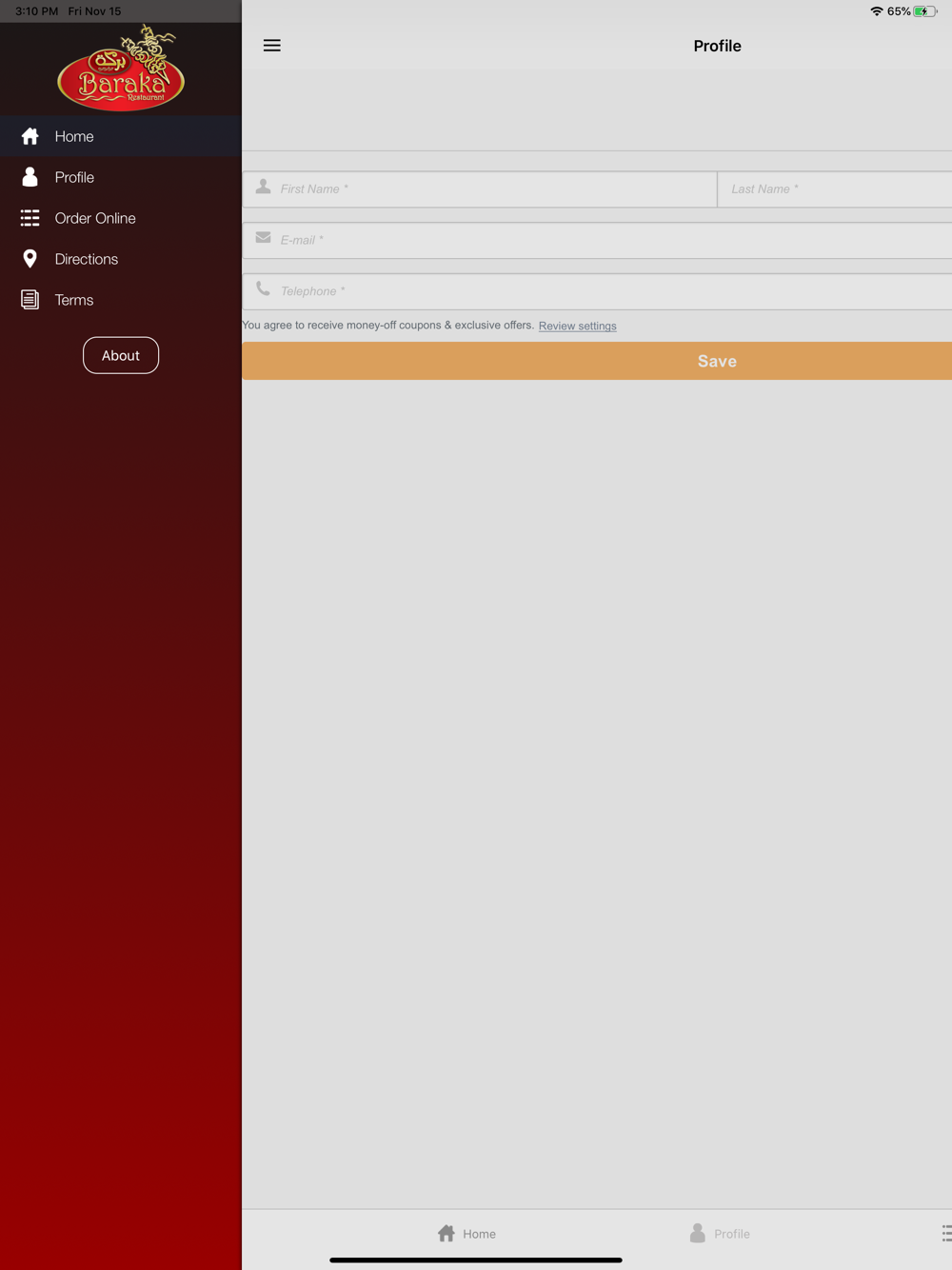Image resolution: width=952 pixels, height=1270 pixels.
Task: Click the Home house icon in sidebar
Action: (x=30, y=136)
